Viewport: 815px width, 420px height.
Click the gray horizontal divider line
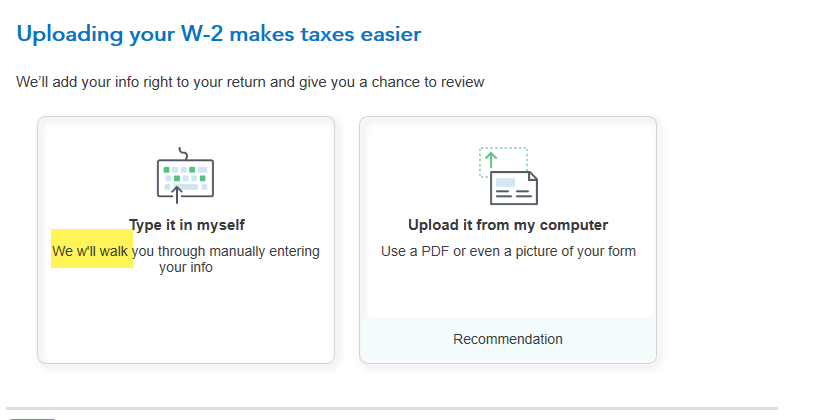click(392, 409)
